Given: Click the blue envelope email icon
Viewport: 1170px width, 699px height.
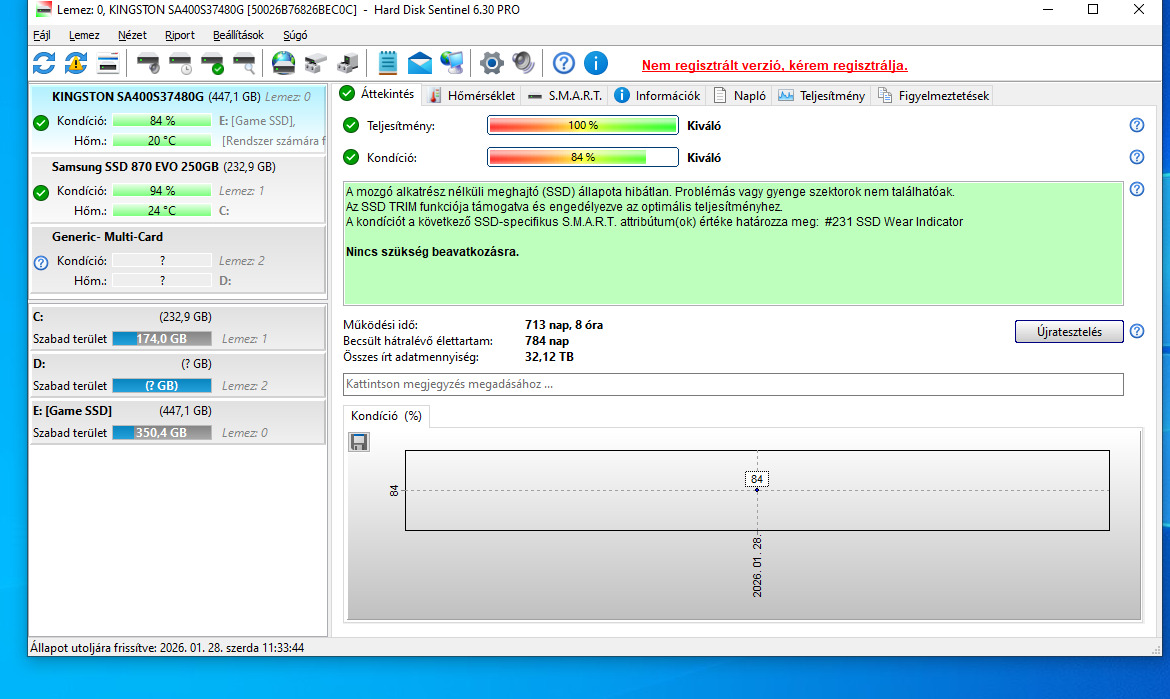Looking at the screenshot, I should point(419,63).
